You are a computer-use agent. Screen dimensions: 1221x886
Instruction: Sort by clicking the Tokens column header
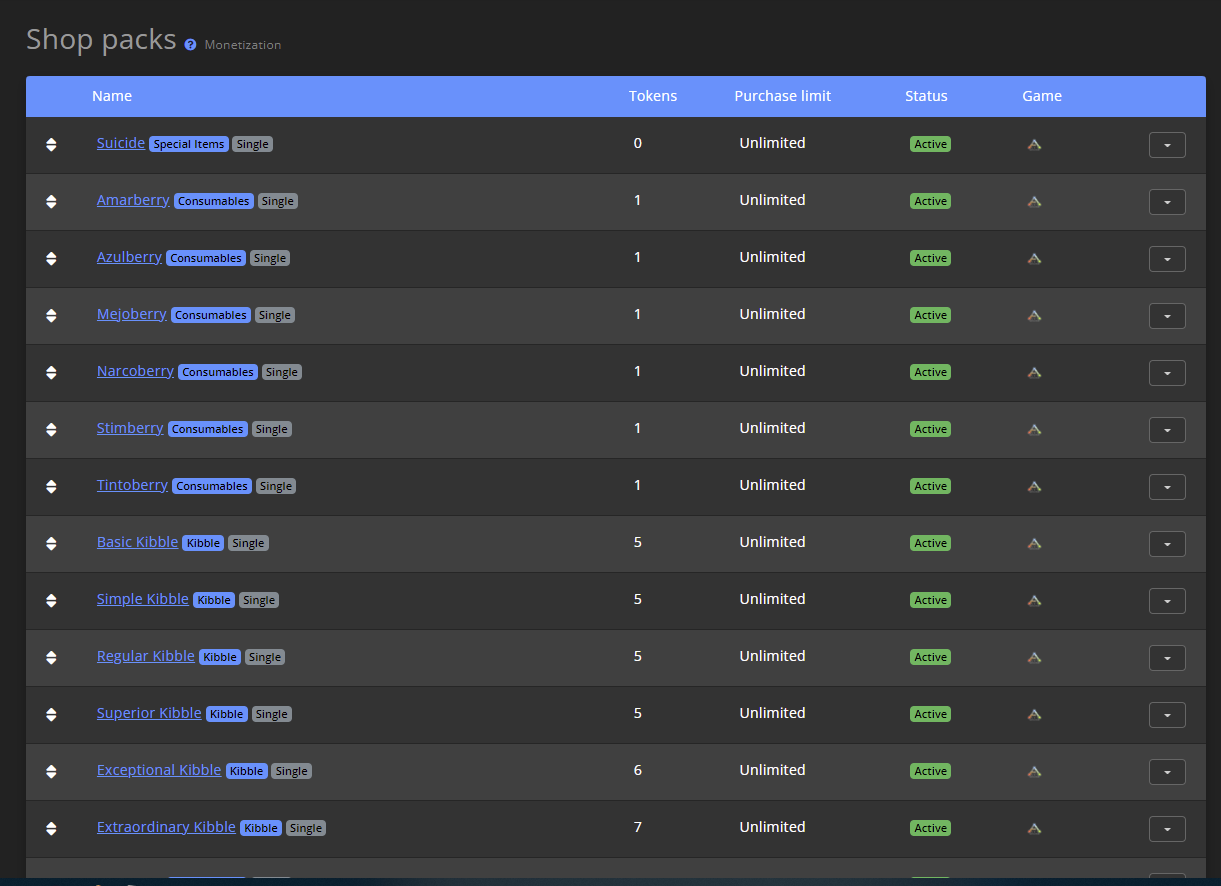pyautogui.click(x=653, y=96)
